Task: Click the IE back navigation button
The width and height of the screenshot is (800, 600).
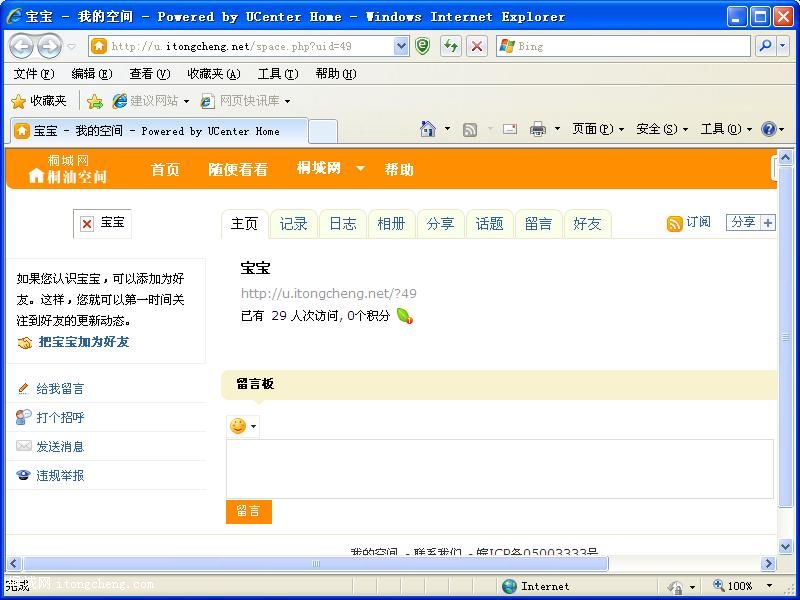Action: click(22, 46)
